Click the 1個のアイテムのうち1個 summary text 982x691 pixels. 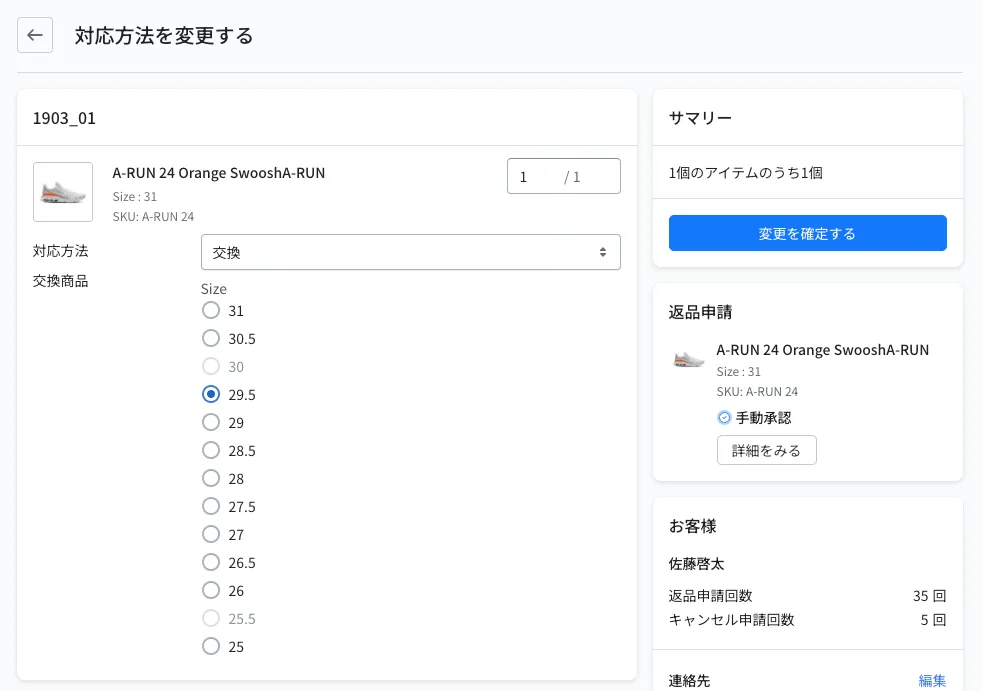click(x=745, y=173)
